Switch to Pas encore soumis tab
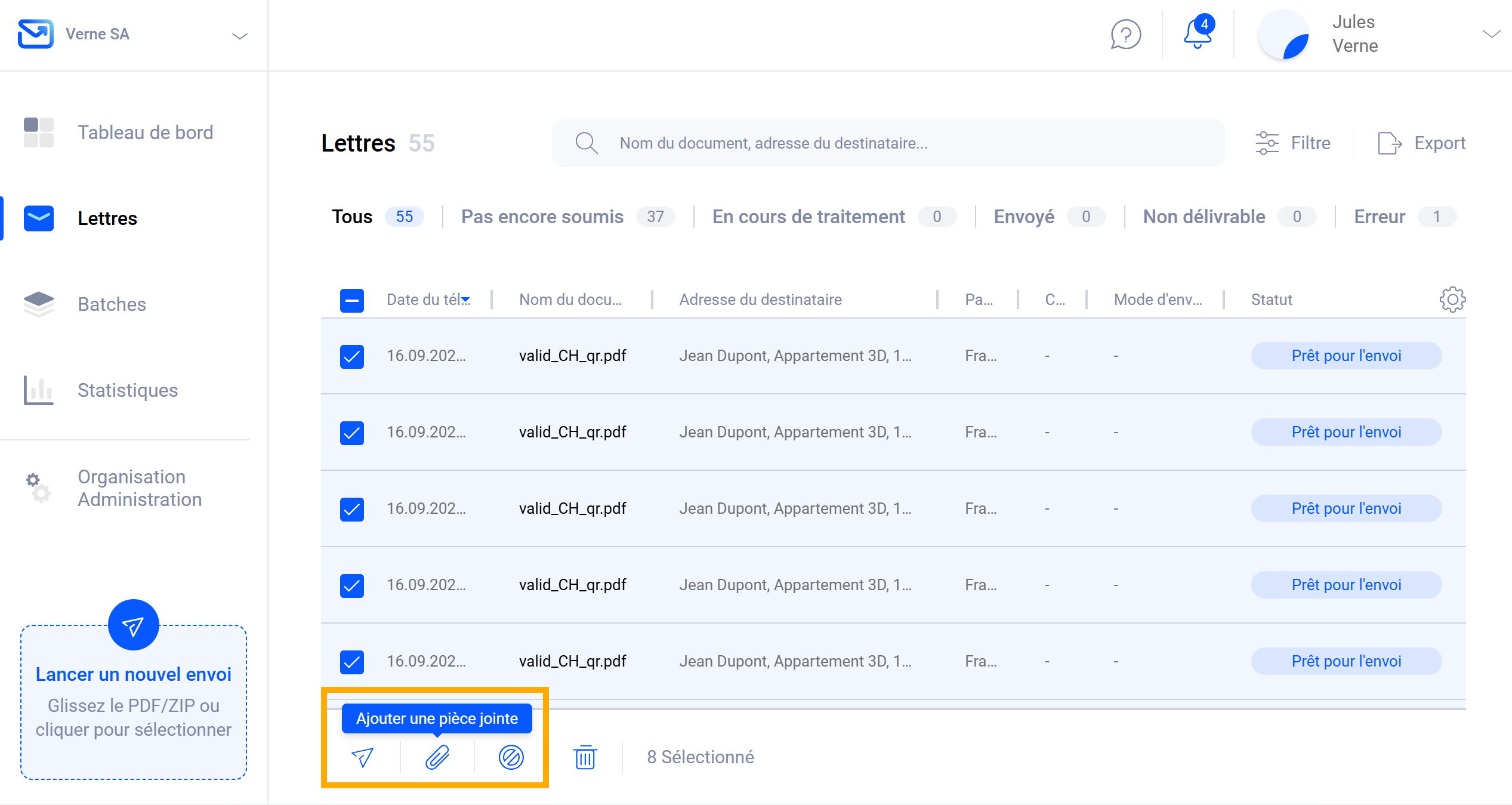 pyautogui.click(x=542, y=217)
